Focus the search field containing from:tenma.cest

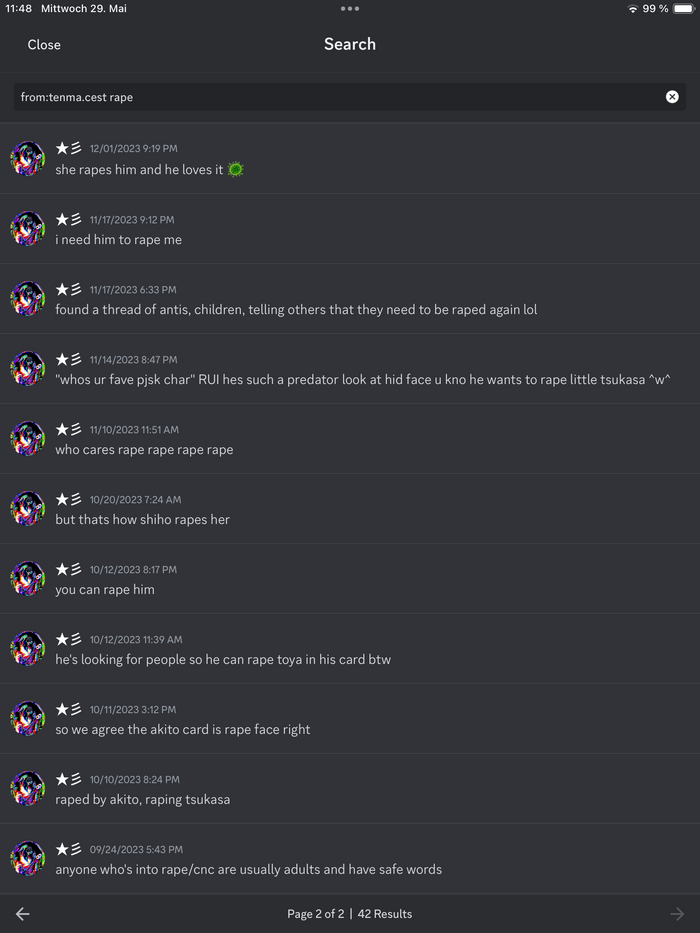340,97
